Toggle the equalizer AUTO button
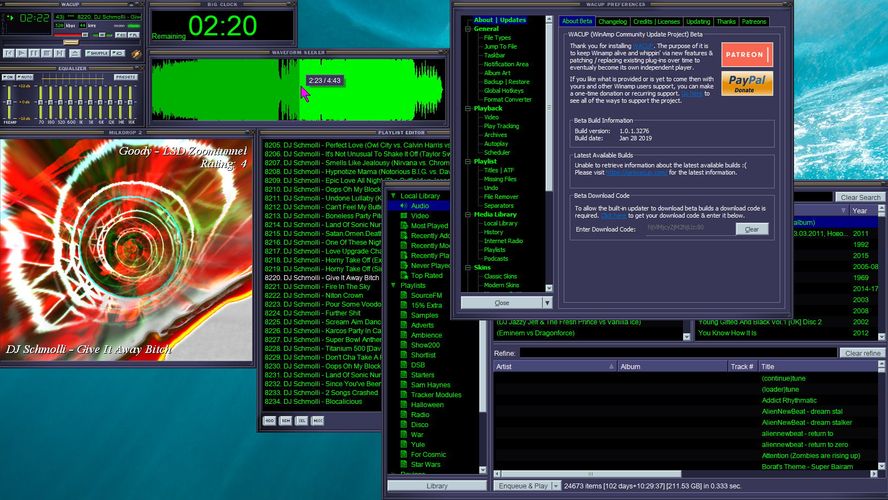This screenshot has height=500, width=888. click(x=25, y=76)
